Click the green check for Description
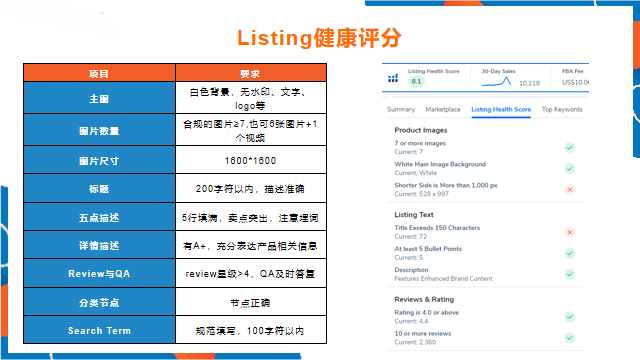Image resolution: width=640 pixels, height=360 pixels. pos(570,274)
